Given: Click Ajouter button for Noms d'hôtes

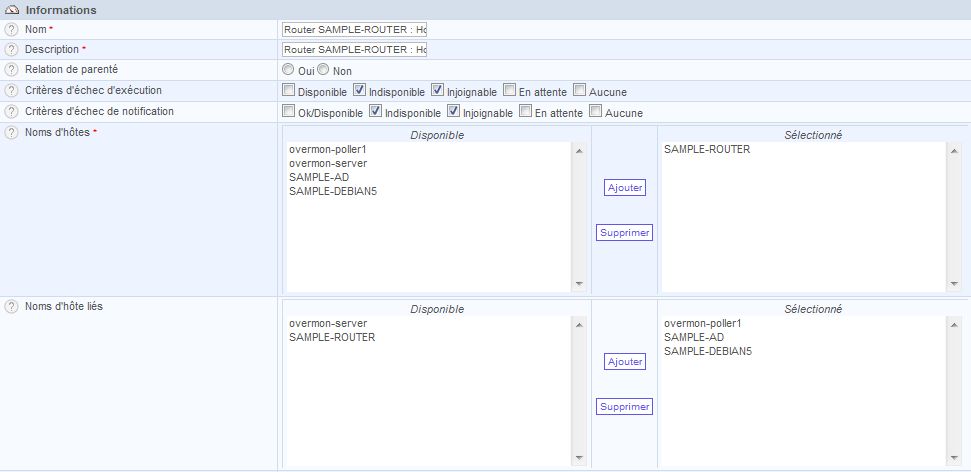Looking at the screenshot, I should pos(625,188).
